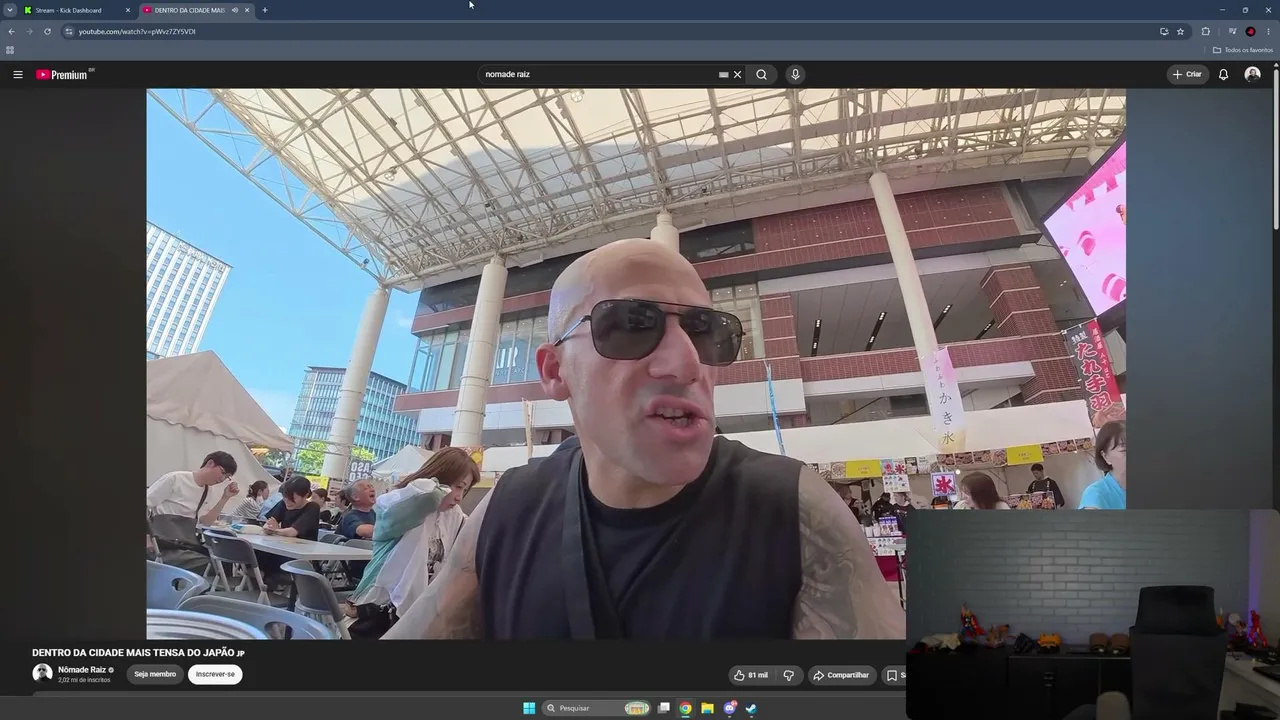The image size is (1280, 720).
Task: Open the apps grid in bookmarks bar
Action: (10, 50)
